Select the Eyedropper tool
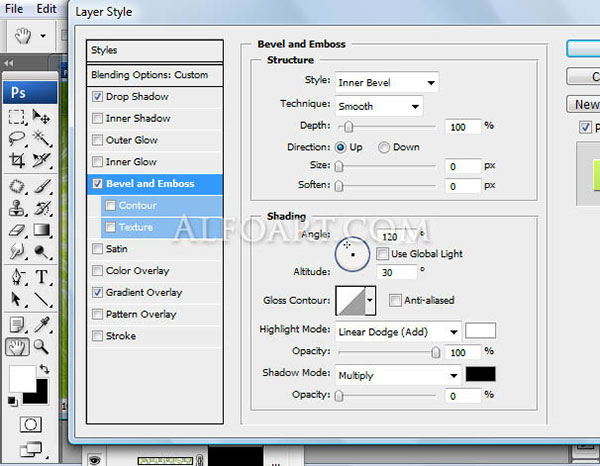 (x=41, y=325)
